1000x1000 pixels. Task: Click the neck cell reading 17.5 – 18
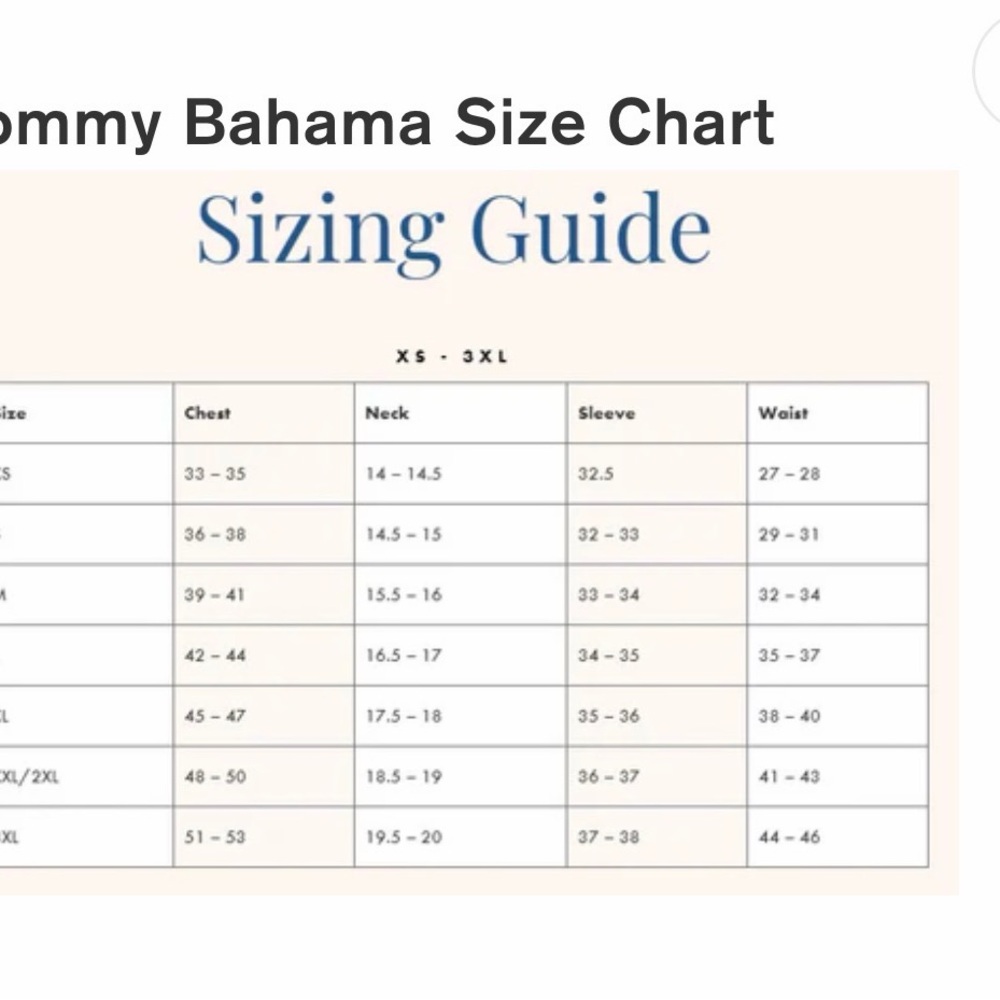point(460,716)
